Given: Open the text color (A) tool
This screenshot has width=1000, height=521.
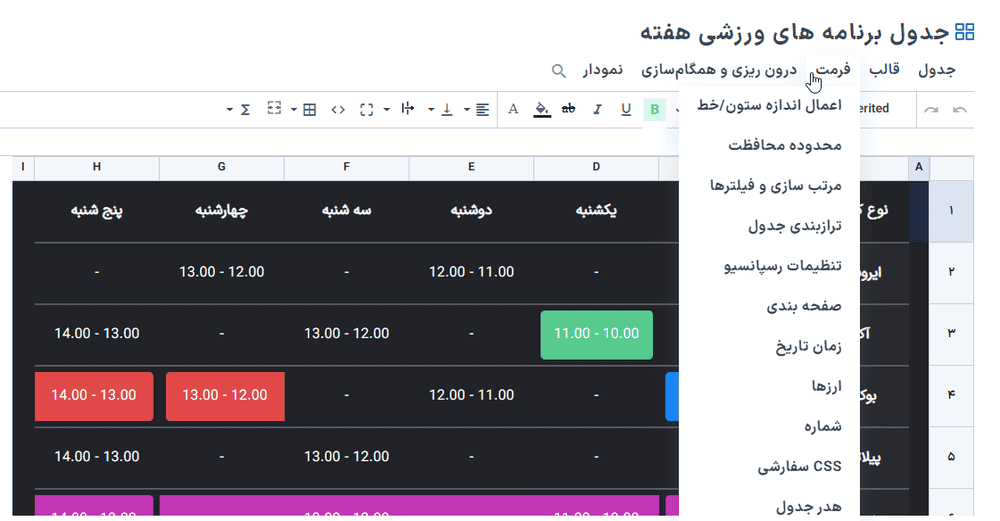Looking at the screenshot, I should click(513, 109).
